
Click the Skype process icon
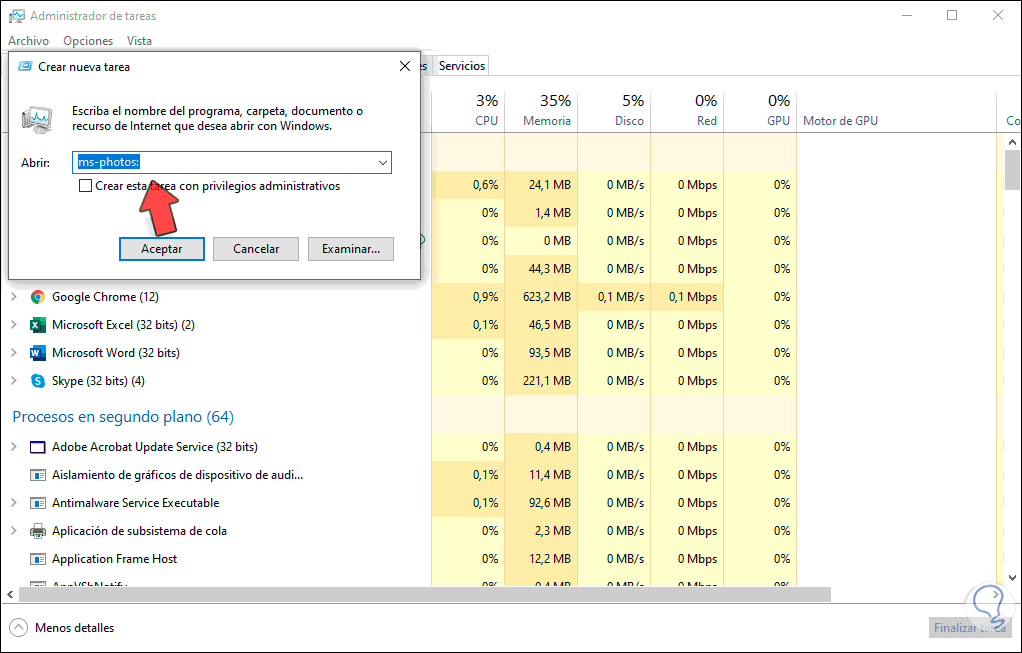tap(38, 381)
